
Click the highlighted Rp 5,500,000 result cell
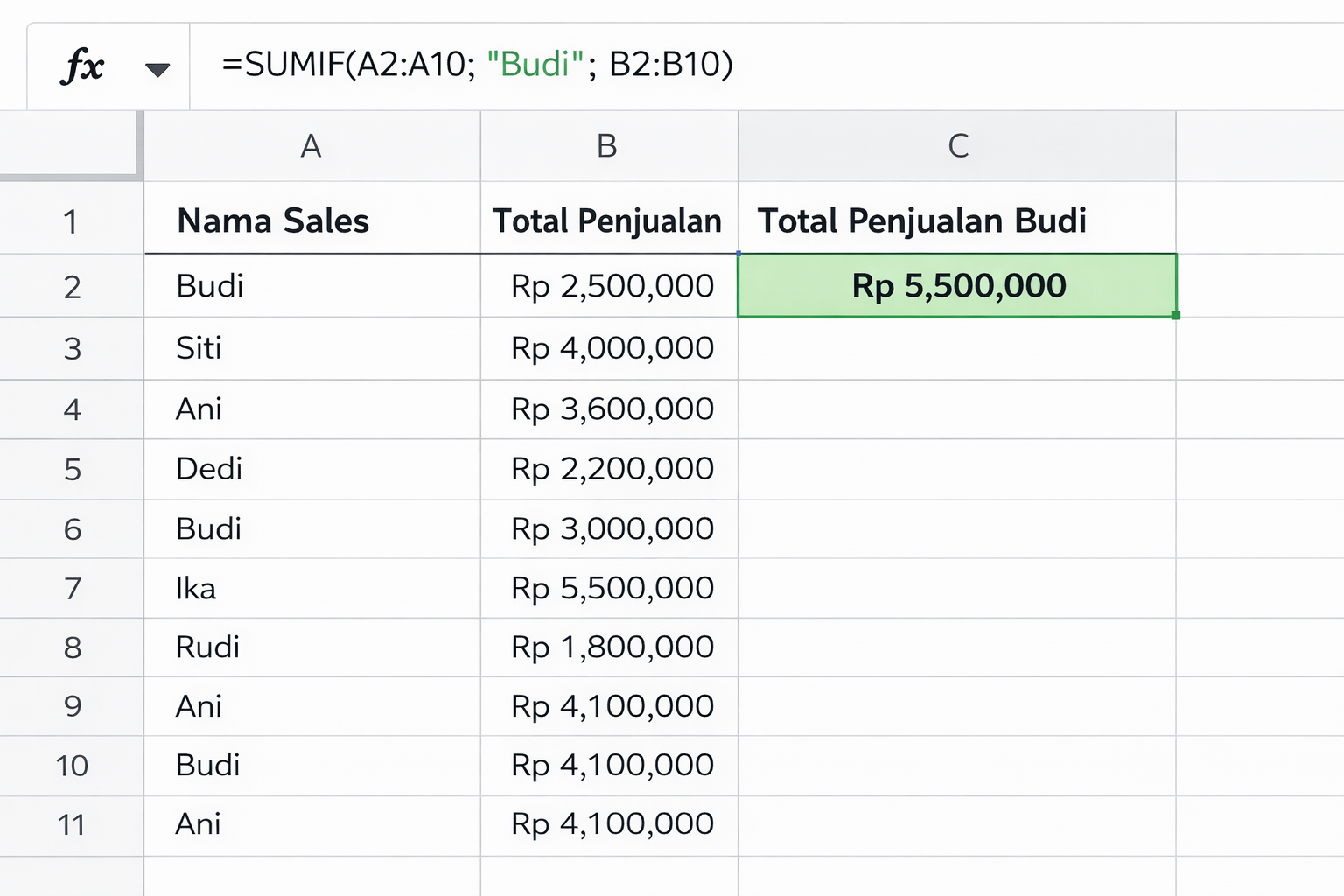pos(958,286)
